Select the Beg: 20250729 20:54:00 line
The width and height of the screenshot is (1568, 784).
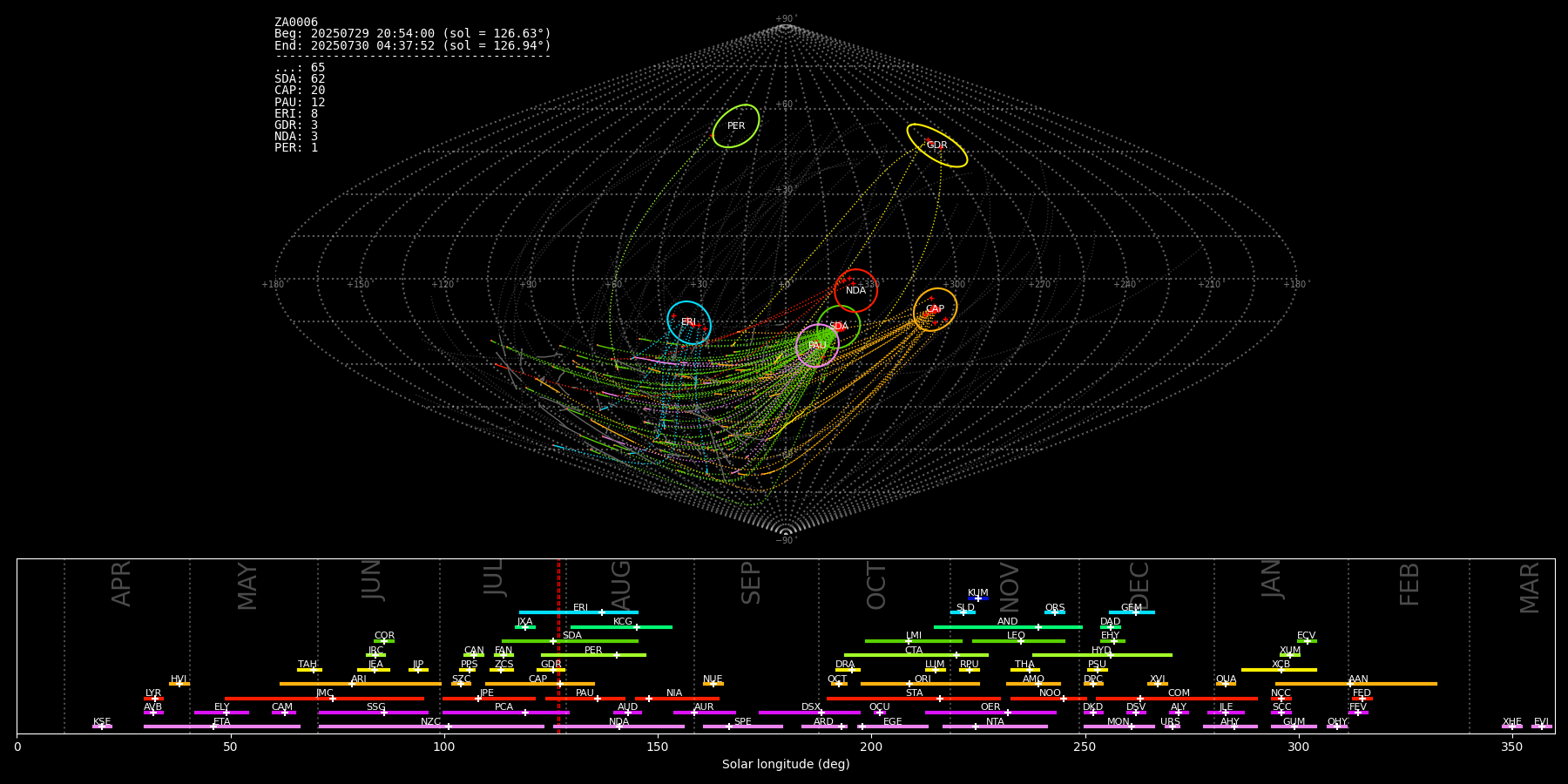click(413, 34)
